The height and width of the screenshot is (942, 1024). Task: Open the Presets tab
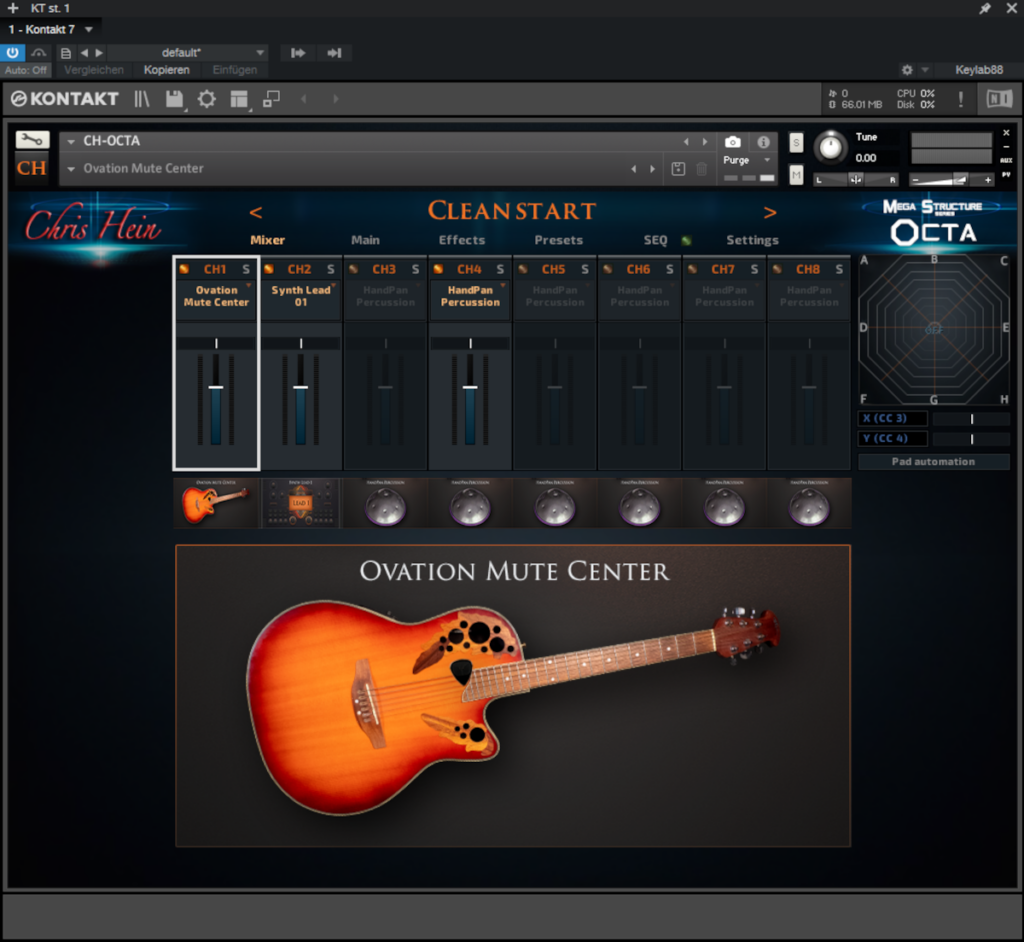pos(558,240)
